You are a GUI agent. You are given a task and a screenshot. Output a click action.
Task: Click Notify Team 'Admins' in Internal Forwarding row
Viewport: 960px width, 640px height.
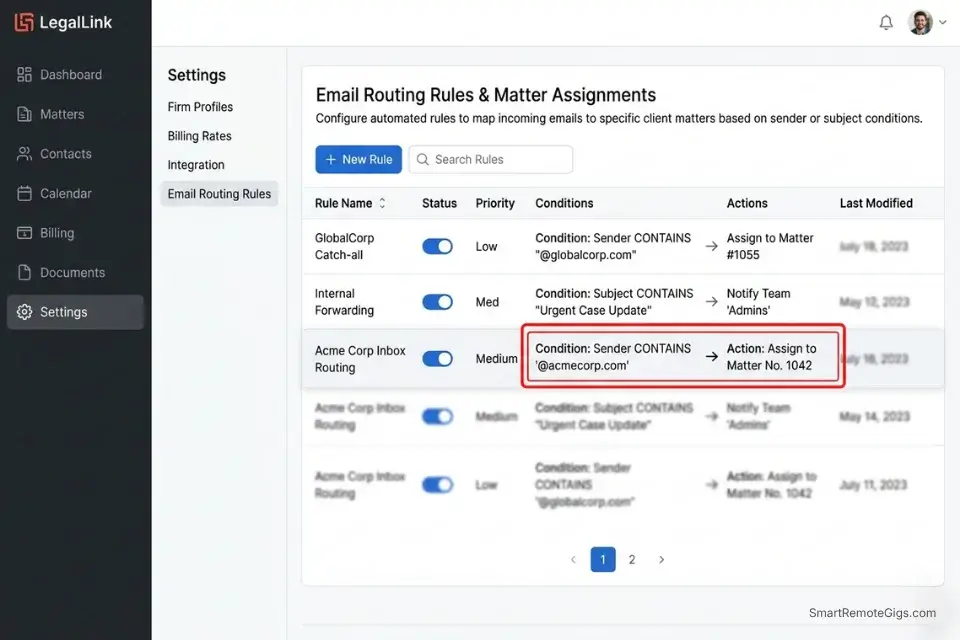[x=759, y=302]
